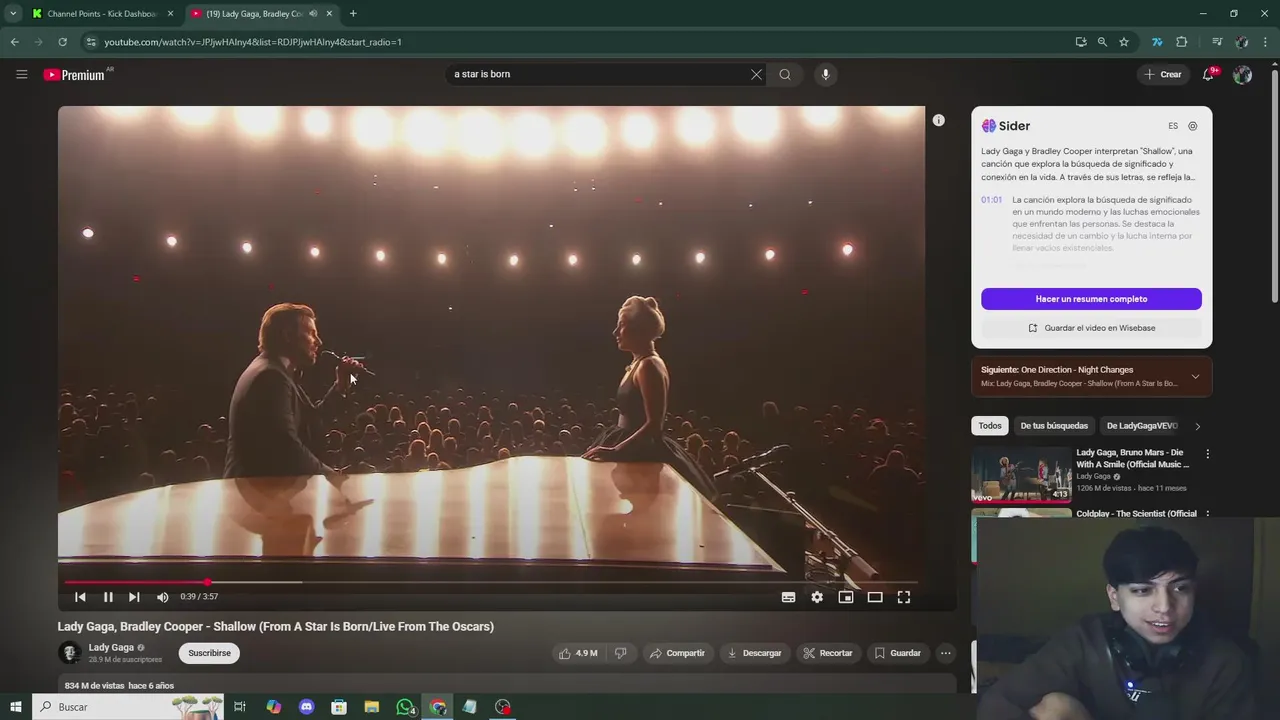Image resolution: width=1280 pixels, height=720 pixels.
Task: Click the Crear create button
Action: pyautogui.click(x=1163, y=74)
